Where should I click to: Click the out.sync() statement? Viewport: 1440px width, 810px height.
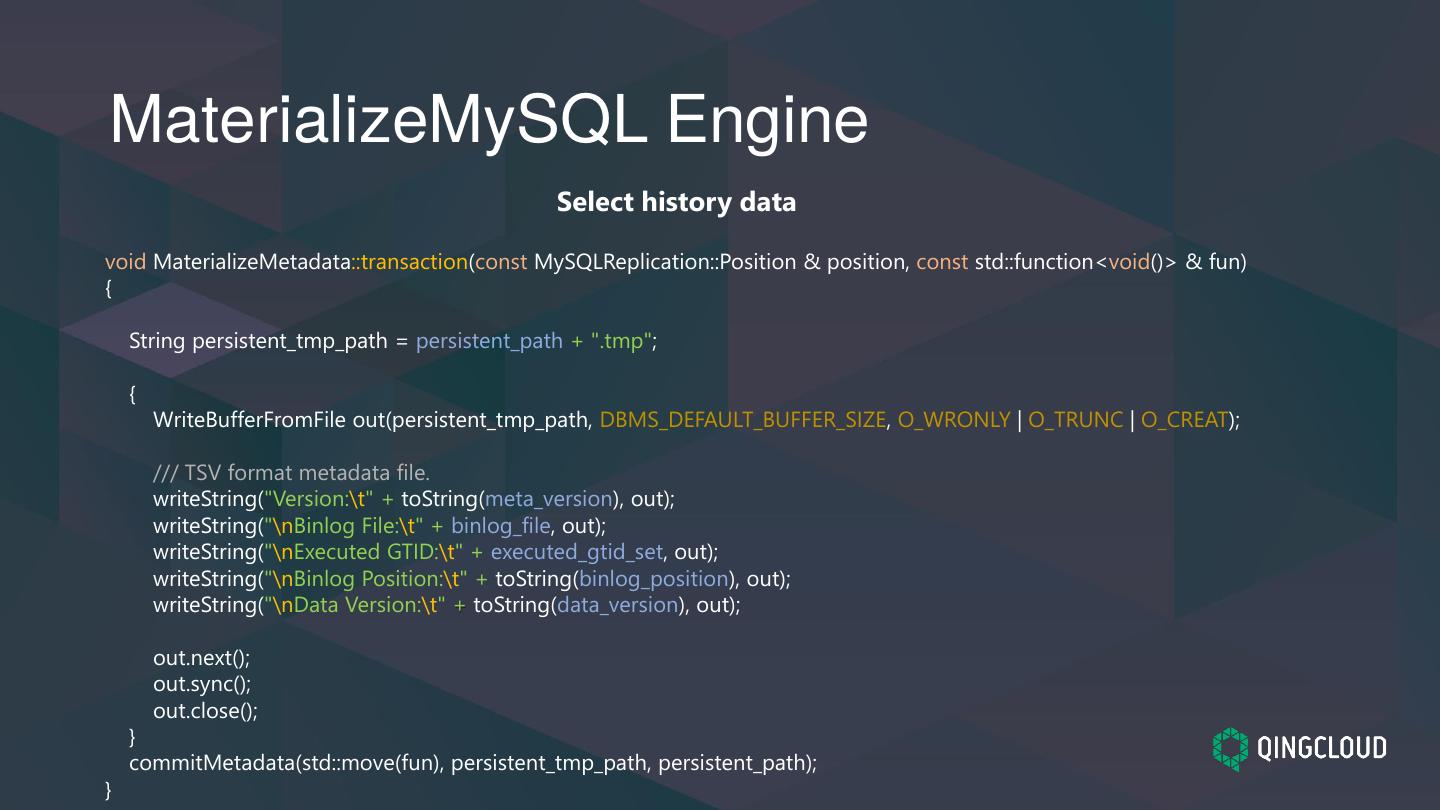(x=201, y=683)
